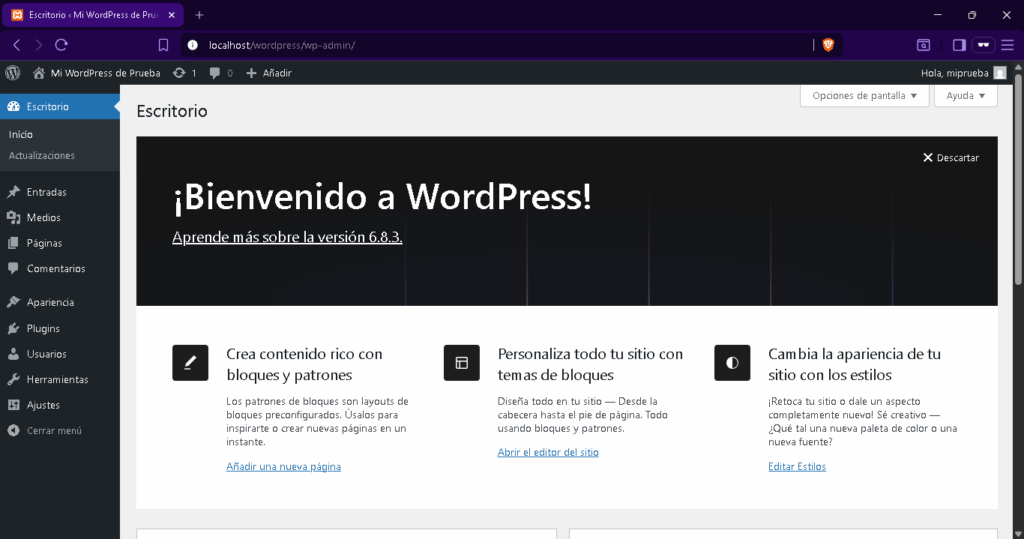Click Añadir una nueva página link
1024x539 pixels.
click(x=283, y=466)
